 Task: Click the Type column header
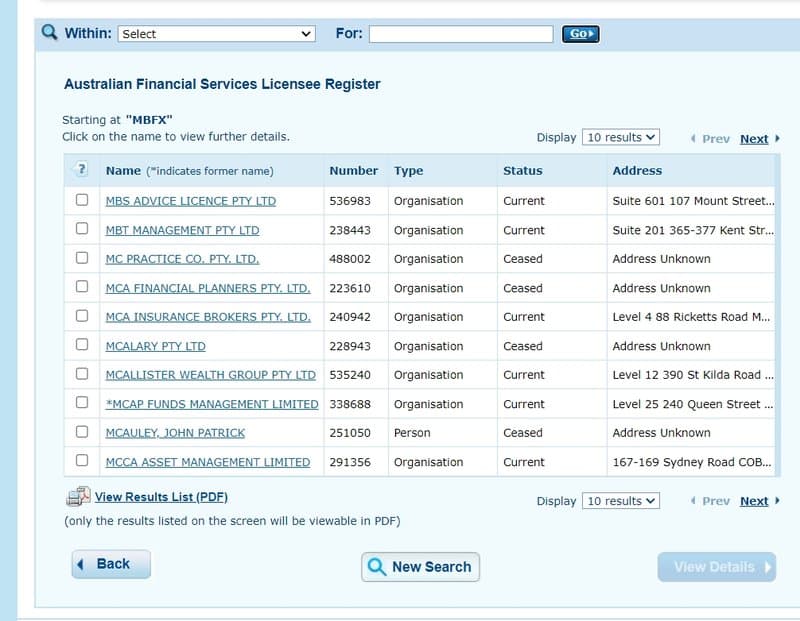pyautogui.click(x=408, y=170)
